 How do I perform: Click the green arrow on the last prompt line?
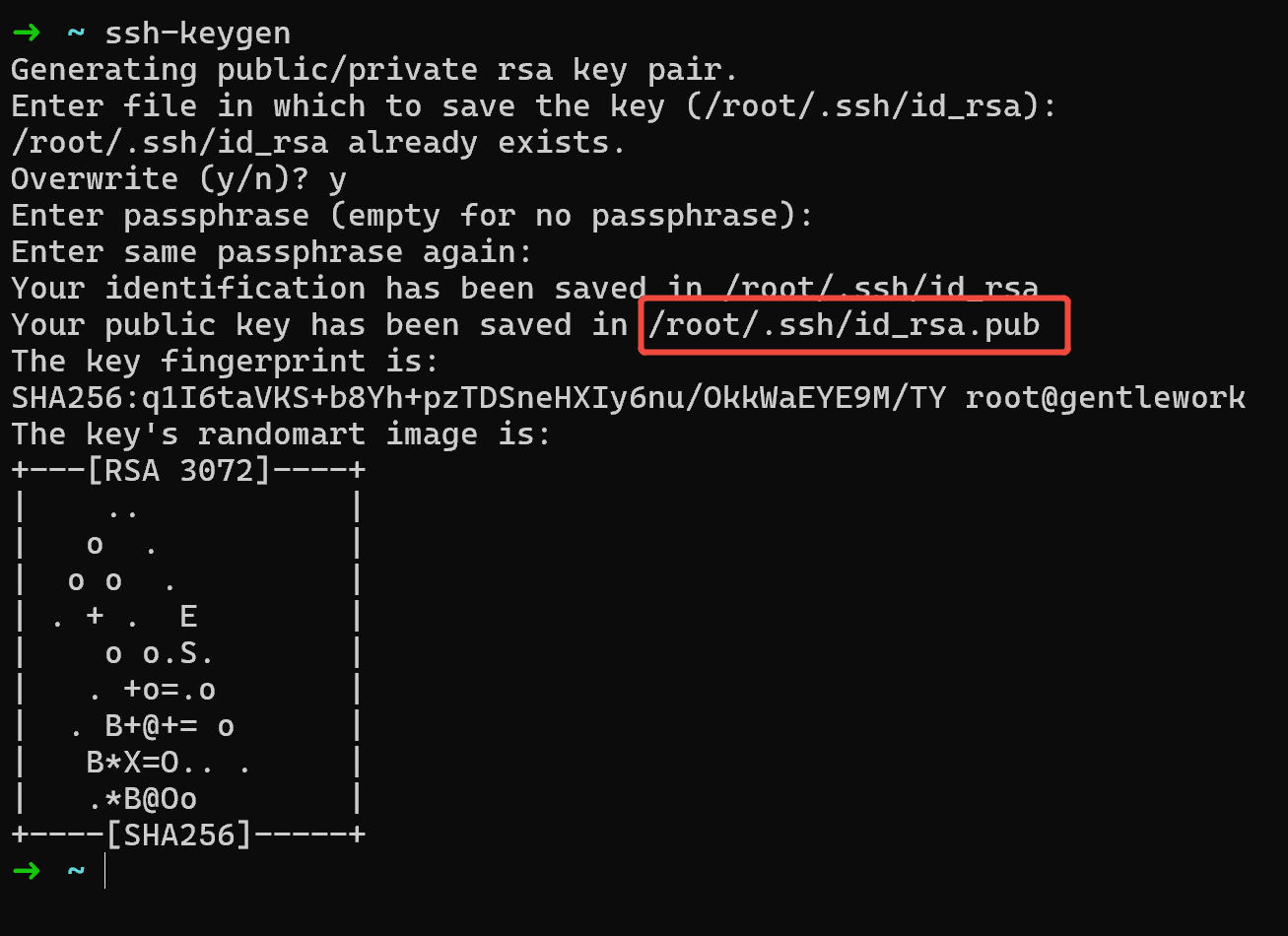click(27, 871)
